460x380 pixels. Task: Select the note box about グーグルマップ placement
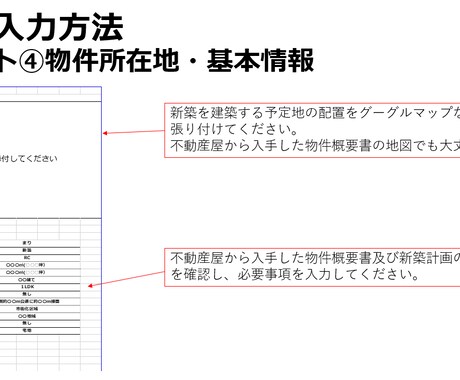(x=312, y=130)
